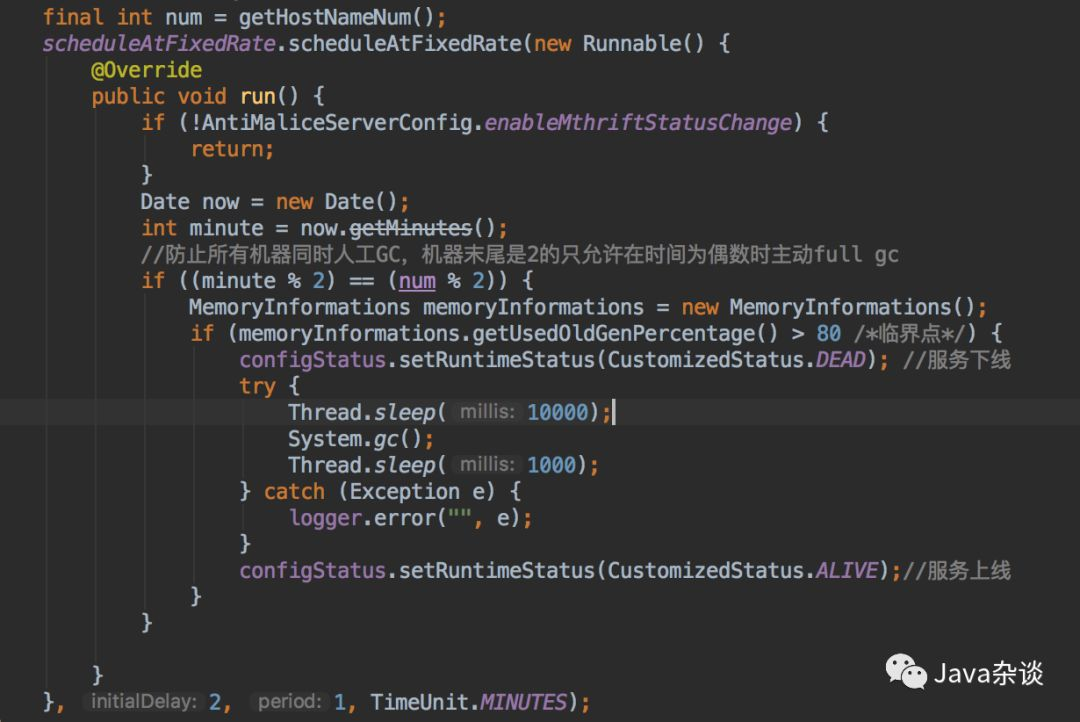The height and width of the screenshot is (722, 1080).
Task: Click the getHostNameNum() method call
Action: tap(336, 17)
